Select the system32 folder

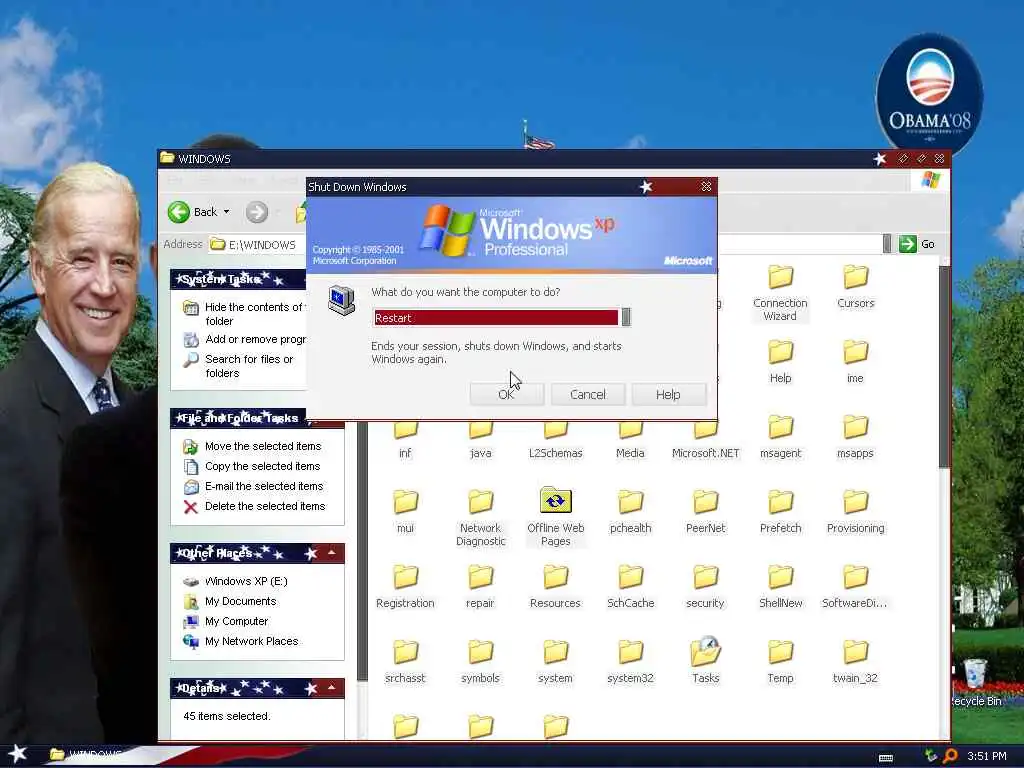point(631,662)
